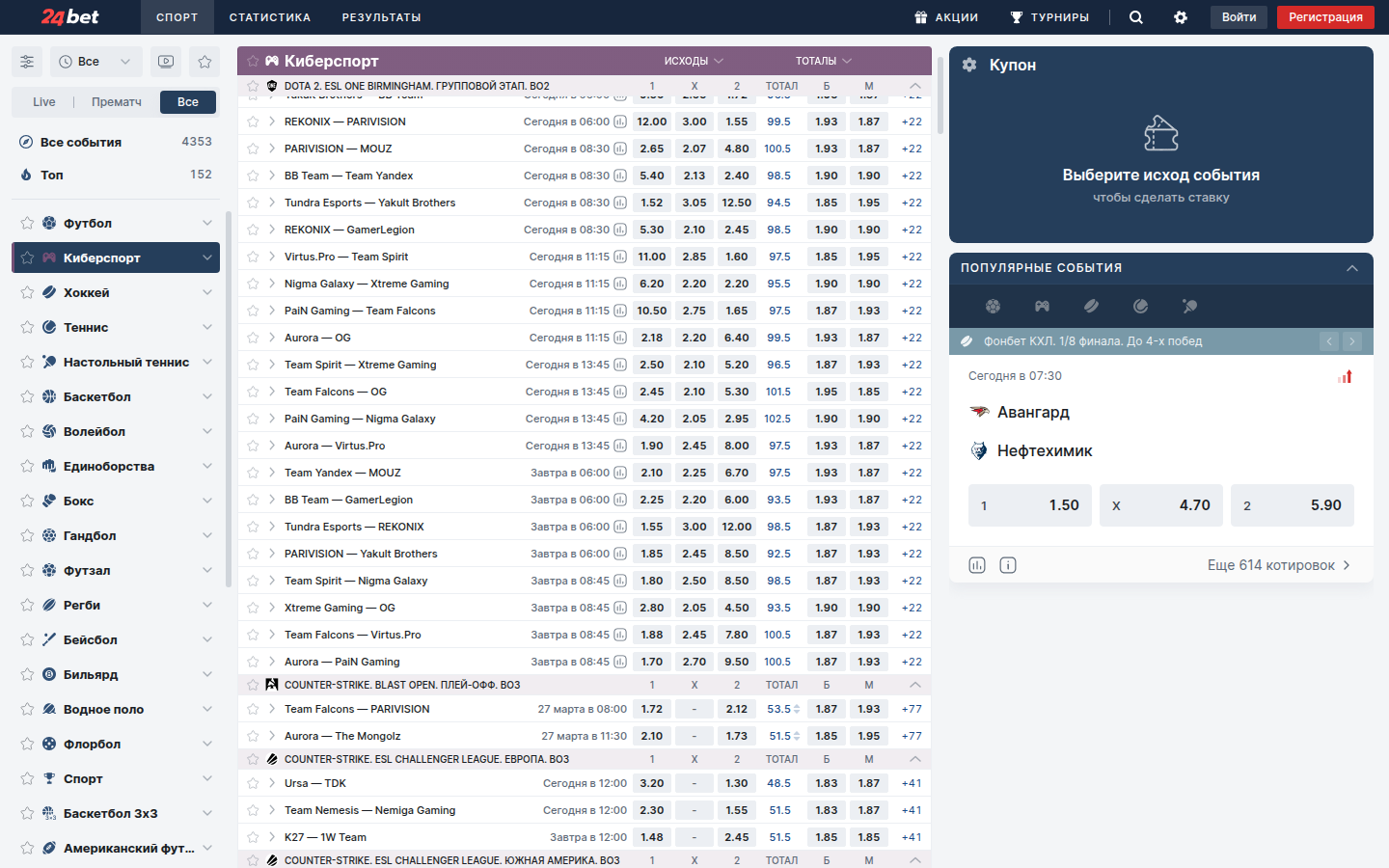Screen dimensions: 1389x868
Task: Open the search magnifier icon in header
Action: [x=1136, y=17]
